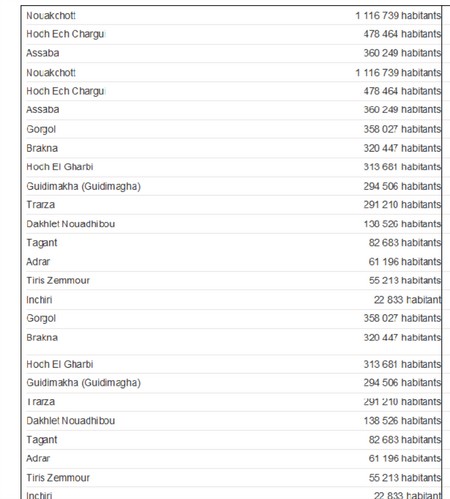Select the second Gorgol row
The width and height of the screenshot is (450, 499).
point(233,318)
